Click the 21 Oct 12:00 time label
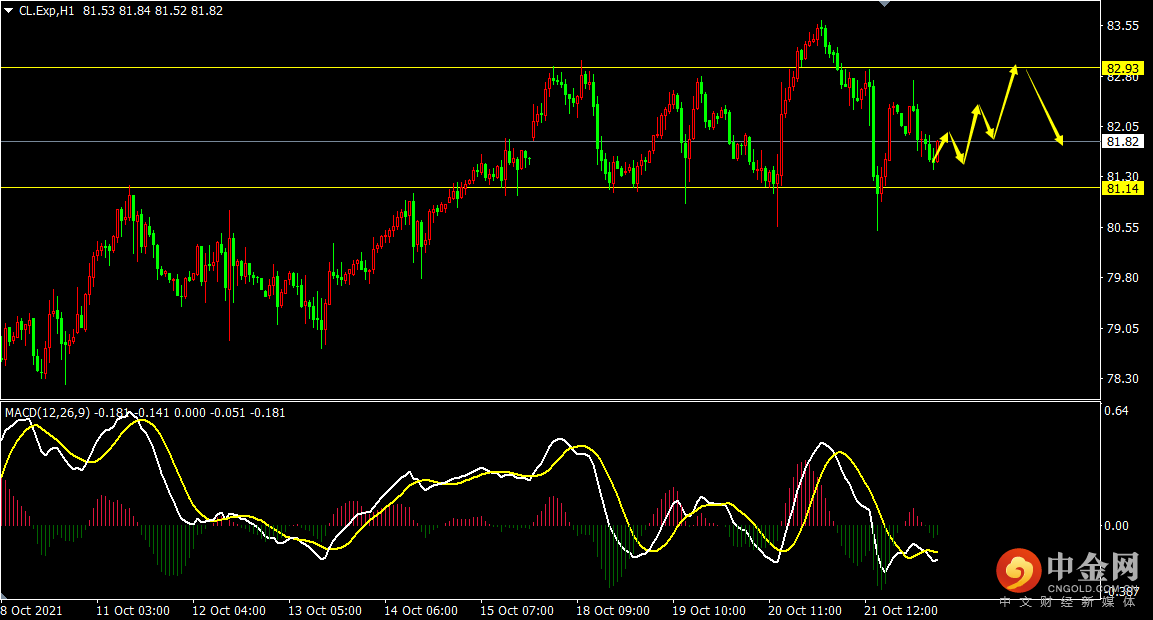1153x620 pixels. 901,610
